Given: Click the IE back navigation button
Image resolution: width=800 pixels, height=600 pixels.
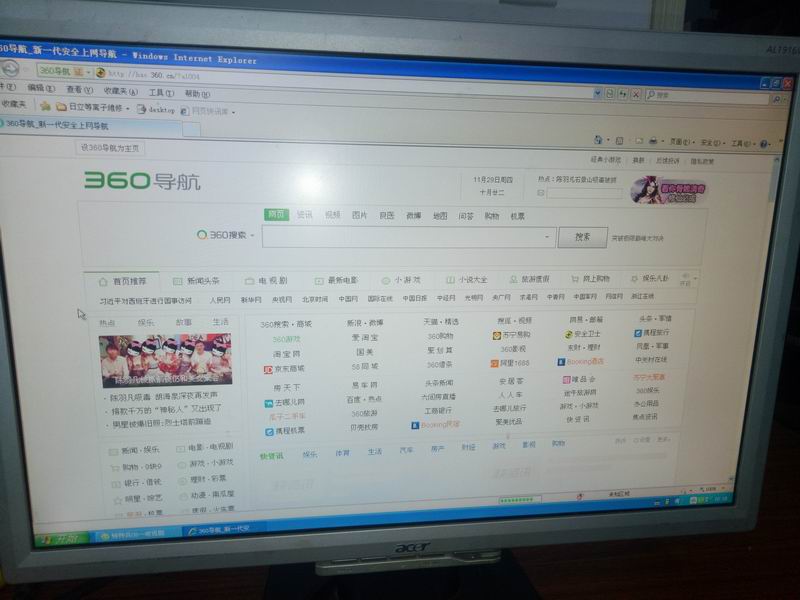Looking at the screenshot, I should [x=9, y=69].
